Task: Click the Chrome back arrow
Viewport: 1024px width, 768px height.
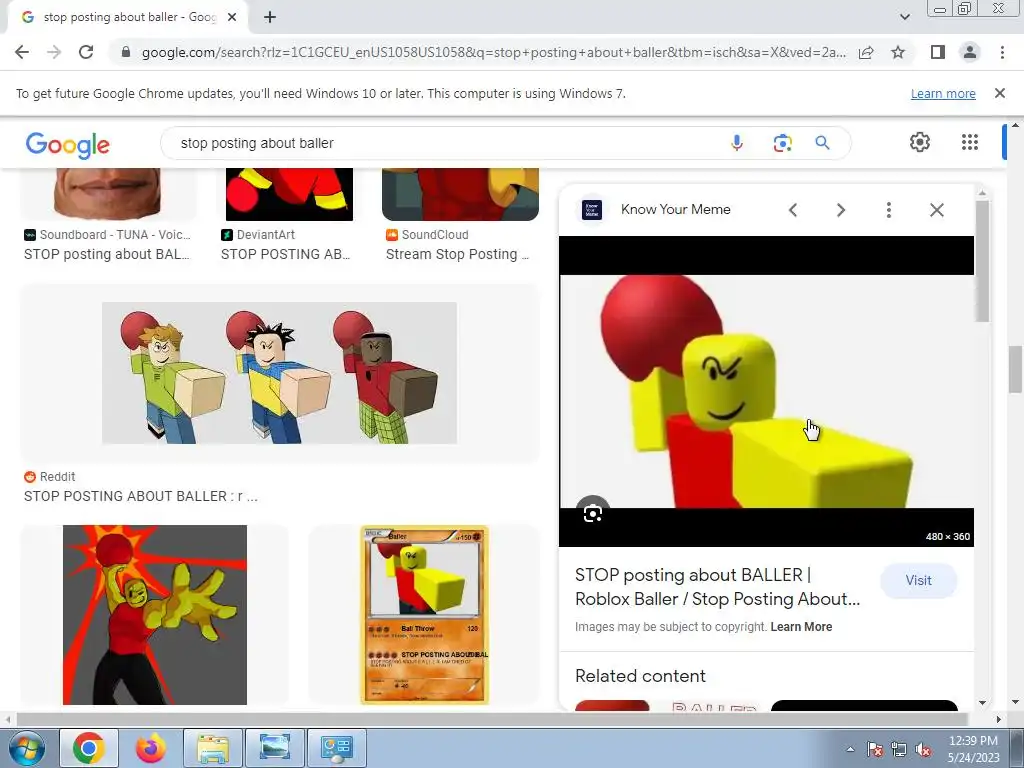Action: [x=22, y=52]
